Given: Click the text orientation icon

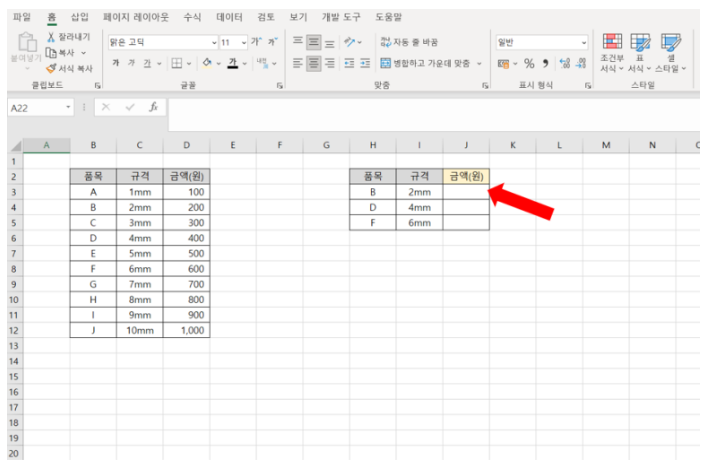Looking at the screenshot, I should tap(350, 42).
